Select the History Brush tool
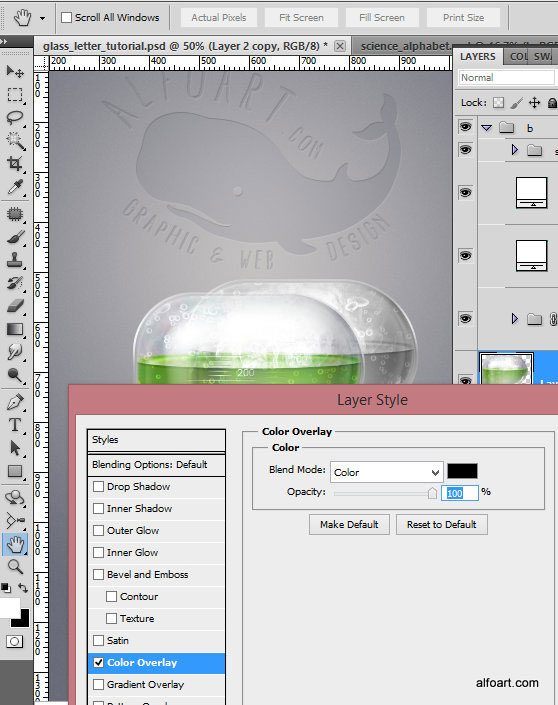 15,283
